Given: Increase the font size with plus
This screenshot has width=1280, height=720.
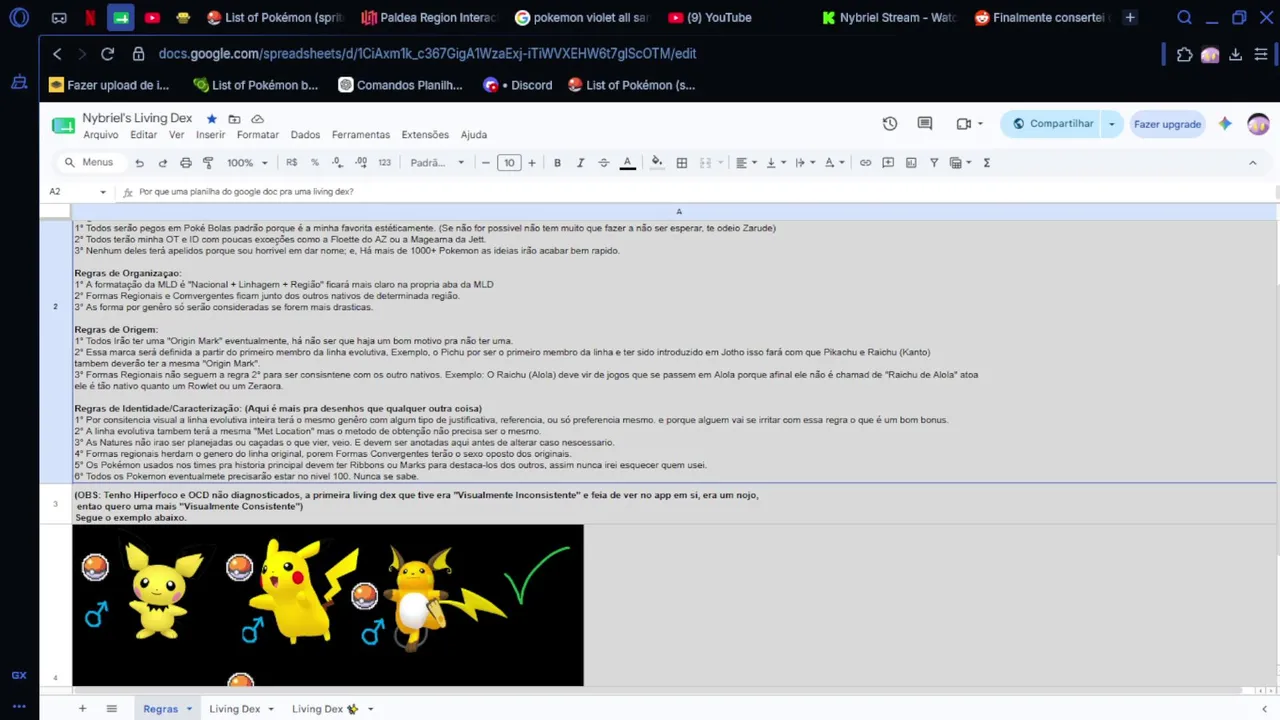Looking at the screenshot, I should point(531,163).
